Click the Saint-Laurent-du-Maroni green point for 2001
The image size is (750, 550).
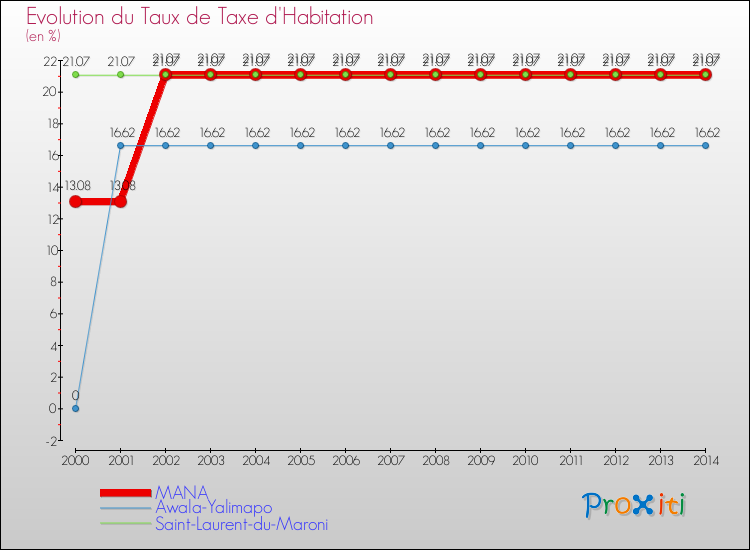[x=121, y=75]
